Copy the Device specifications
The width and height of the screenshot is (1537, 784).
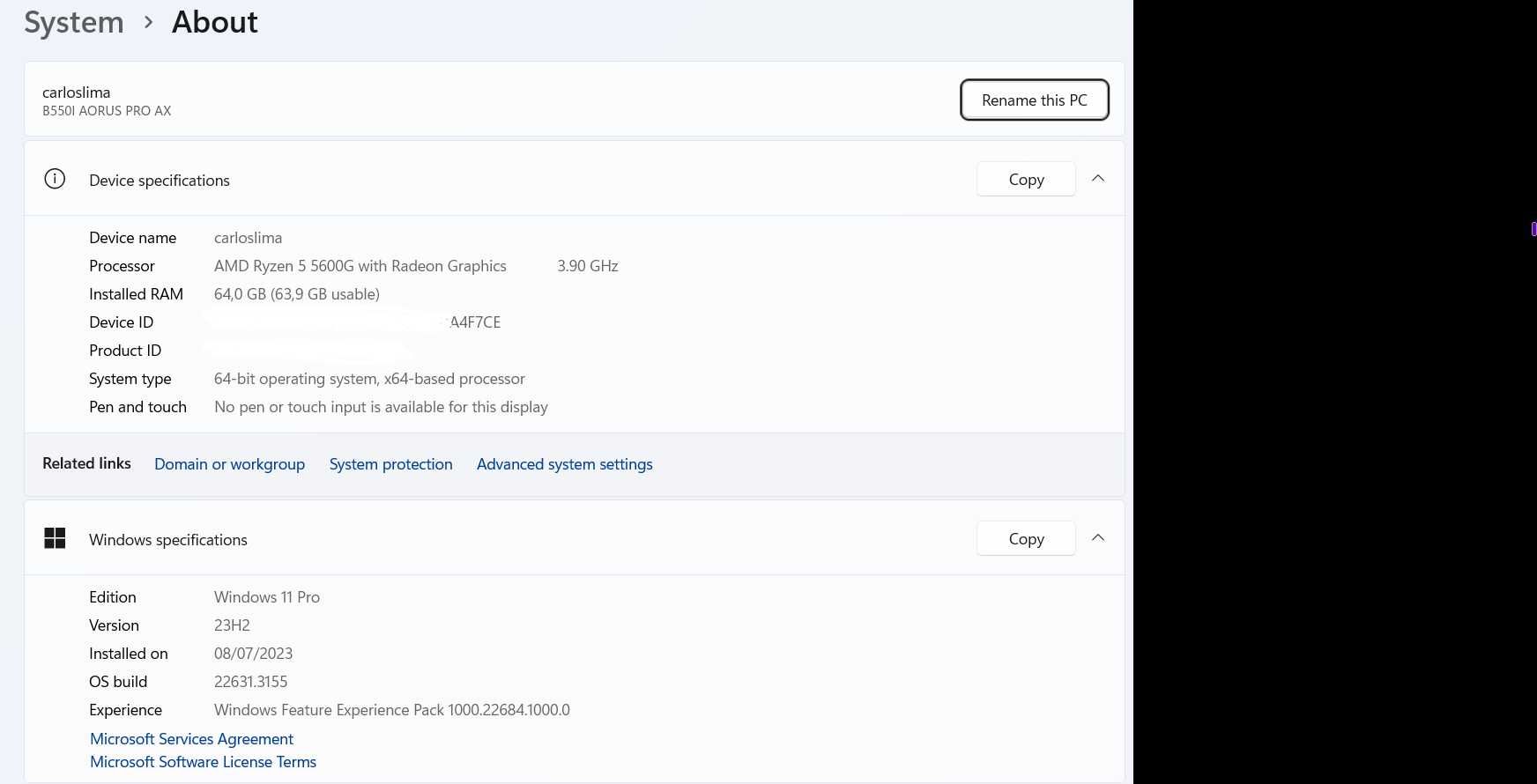[1026, 179]
